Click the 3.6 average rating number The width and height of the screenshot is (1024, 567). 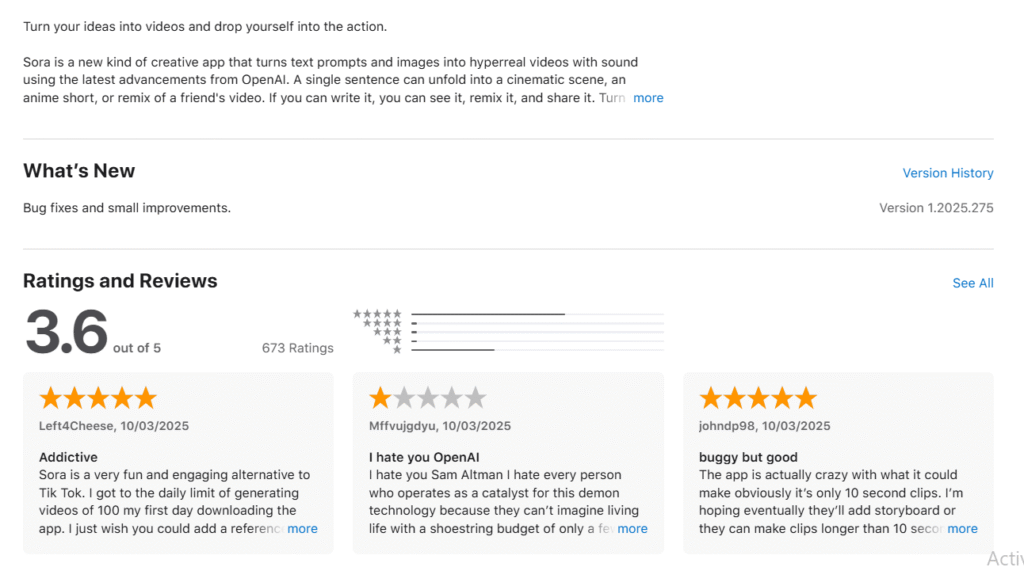pyautogui.click(x=66, y=332)
